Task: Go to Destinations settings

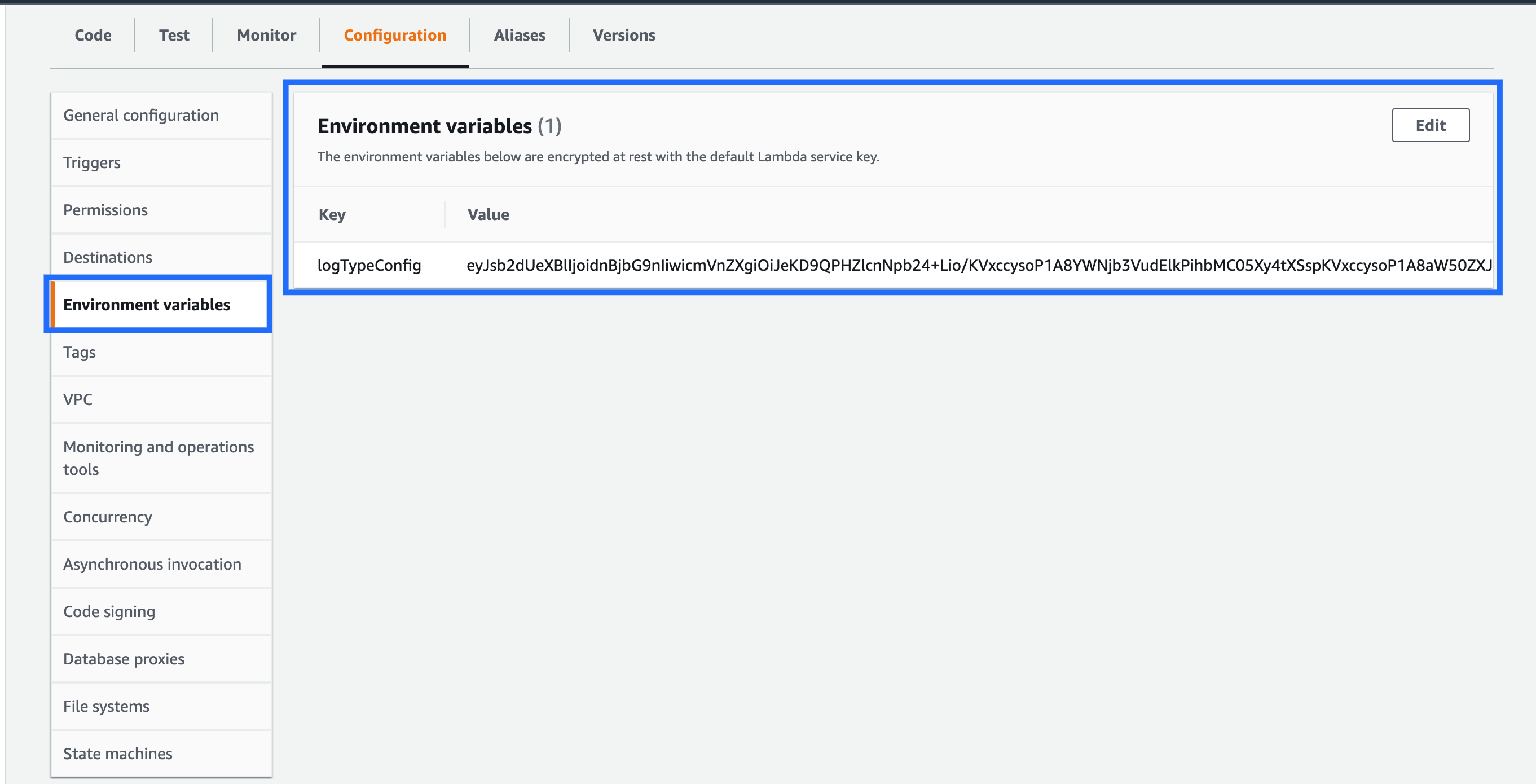Action: point(108,257)
